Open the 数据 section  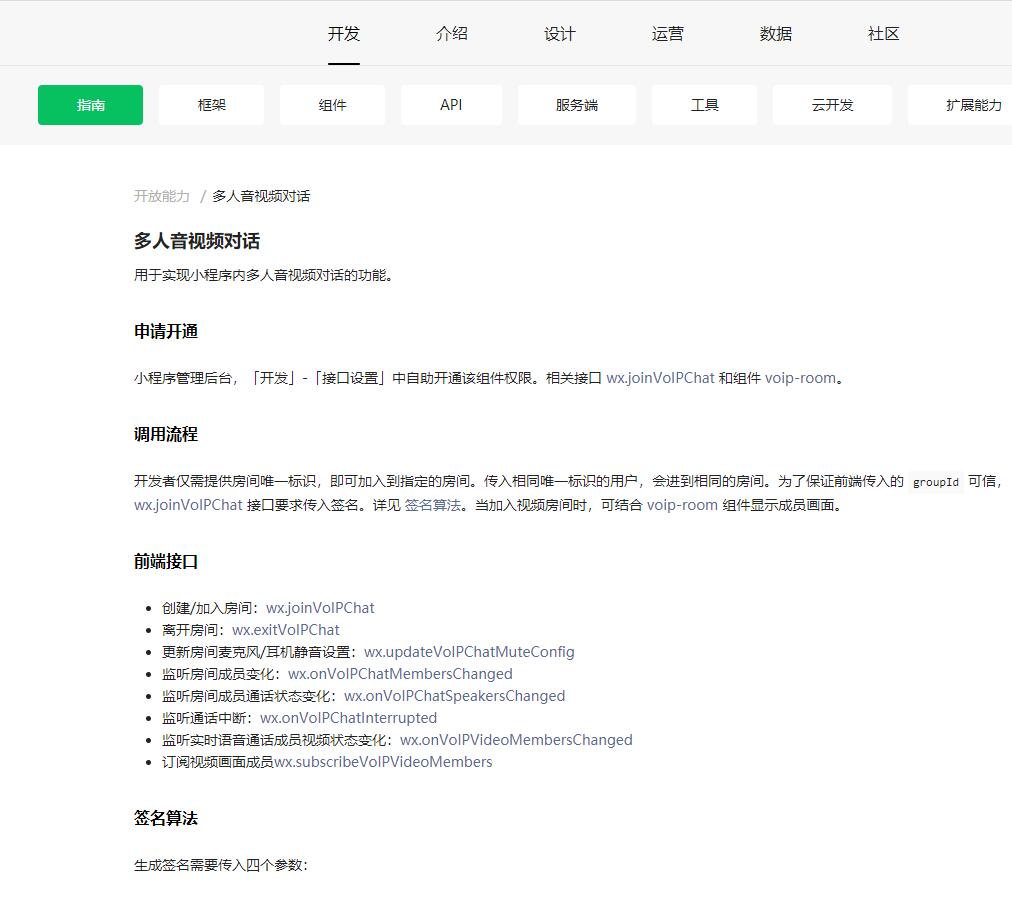(775, 33)
